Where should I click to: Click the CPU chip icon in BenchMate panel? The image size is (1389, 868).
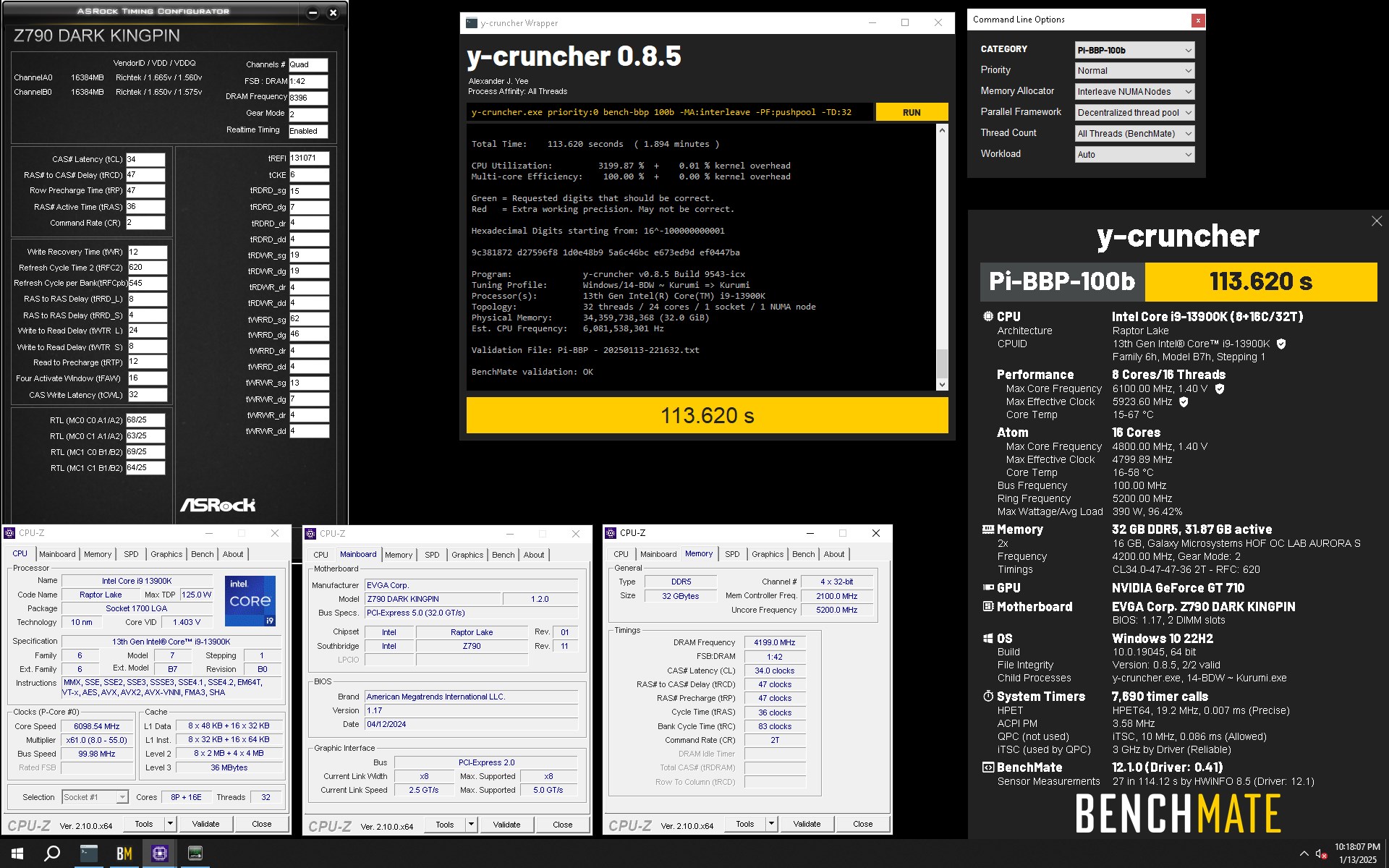coord(988,316)
